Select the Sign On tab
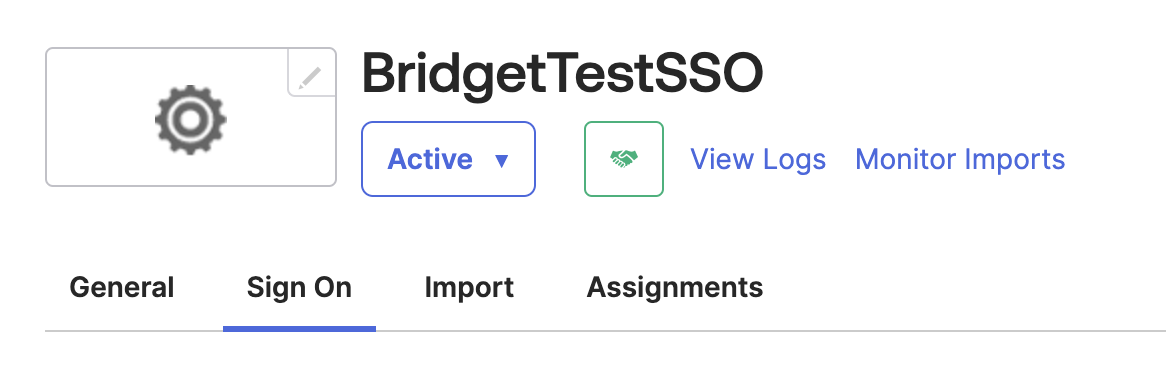The width and height of the screenshot is (1166, 372). pos(299,287)
